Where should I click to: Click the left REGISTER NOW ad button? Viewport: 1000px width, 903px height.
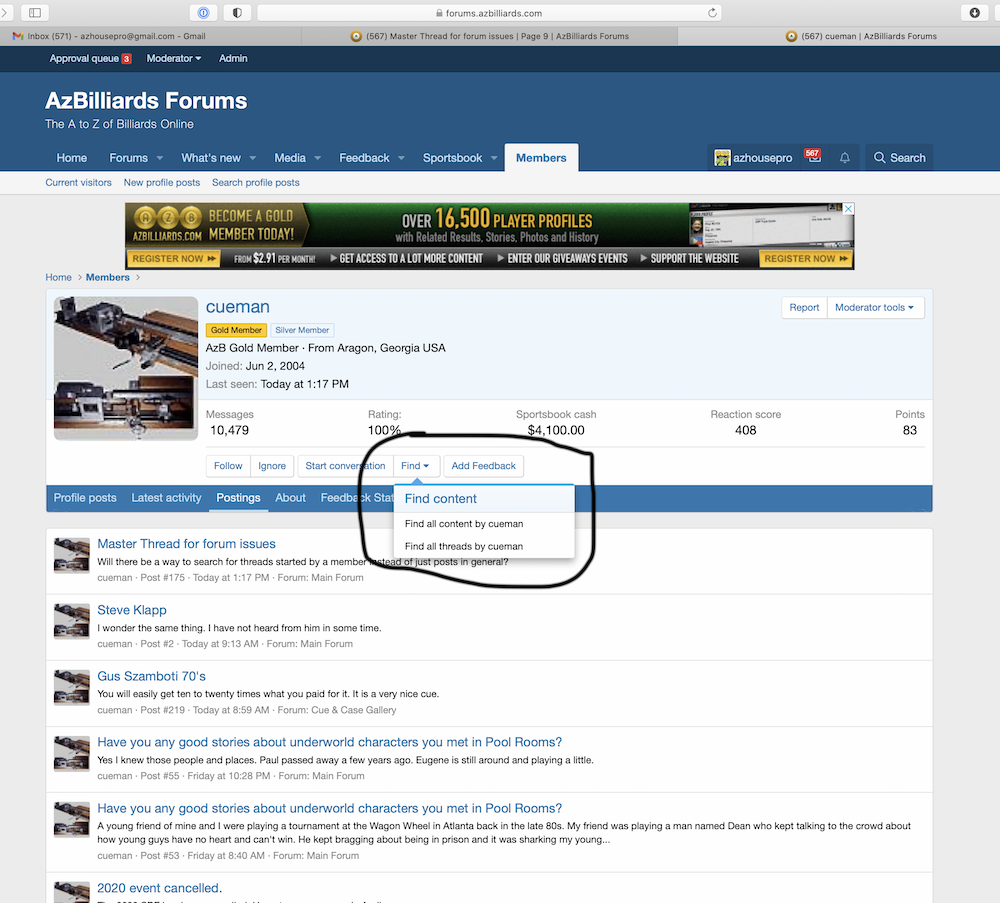173,258
